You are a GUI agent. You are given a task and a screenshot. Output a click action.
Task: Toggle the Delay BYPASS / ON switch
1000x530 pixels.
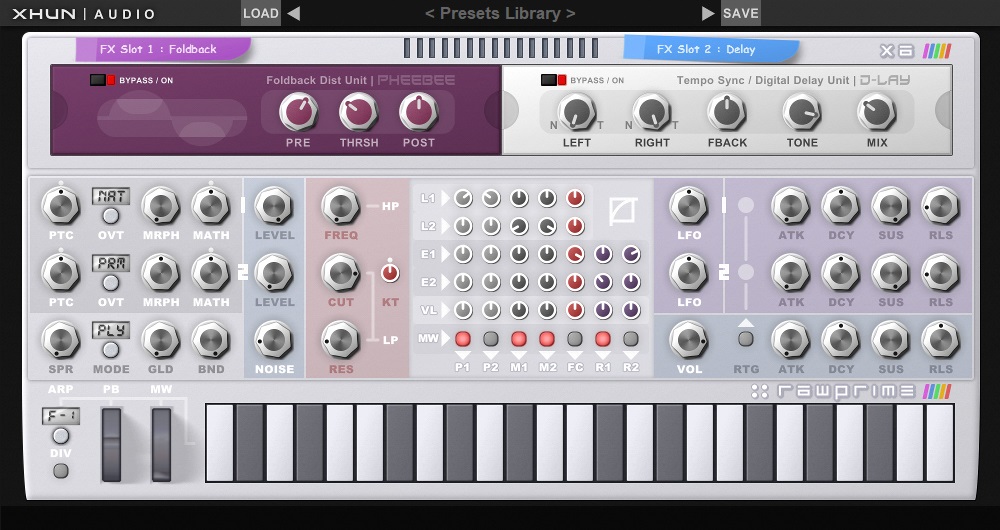pos(554,80)
